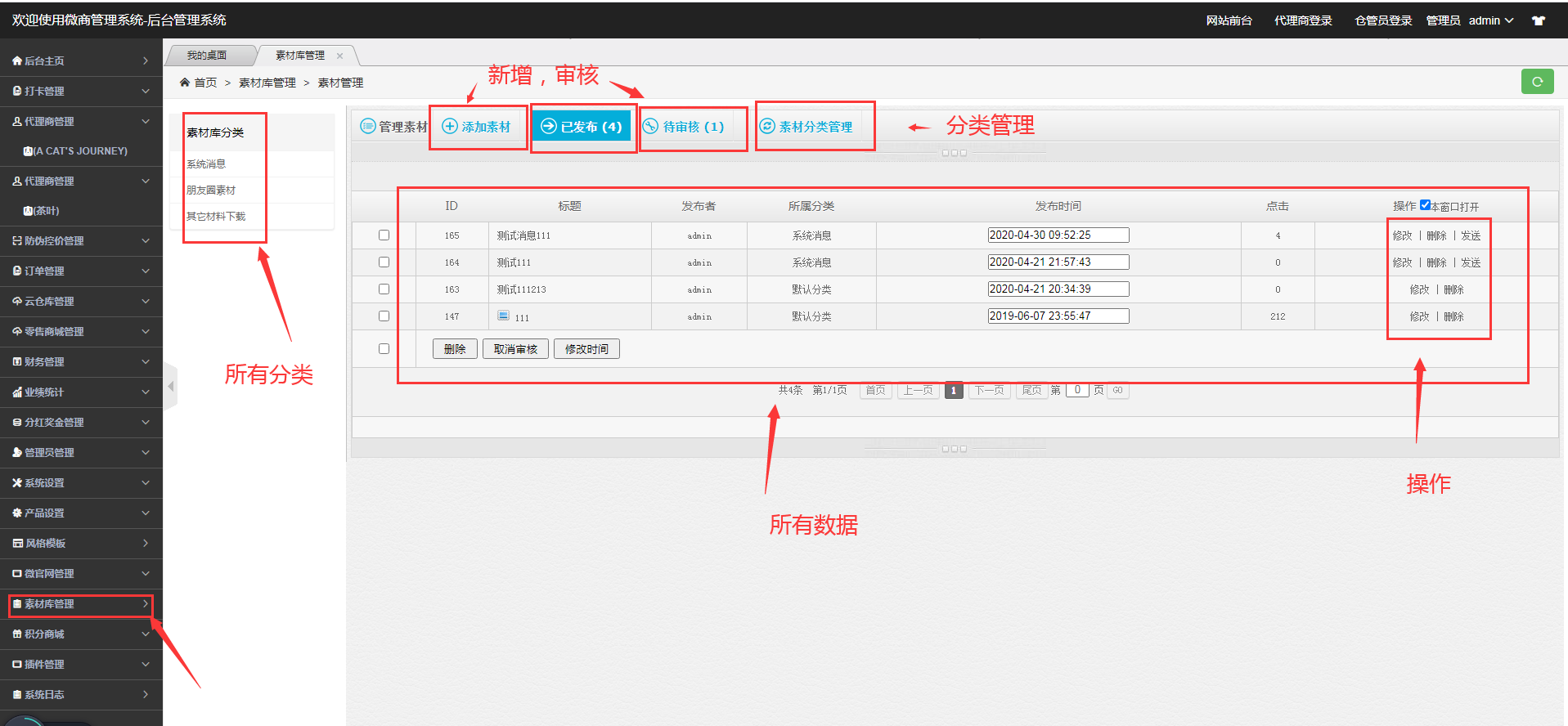Viewport: 1568px width, 726px height.
Task: Click the home icon in breadcrumb
Action: 185,82
